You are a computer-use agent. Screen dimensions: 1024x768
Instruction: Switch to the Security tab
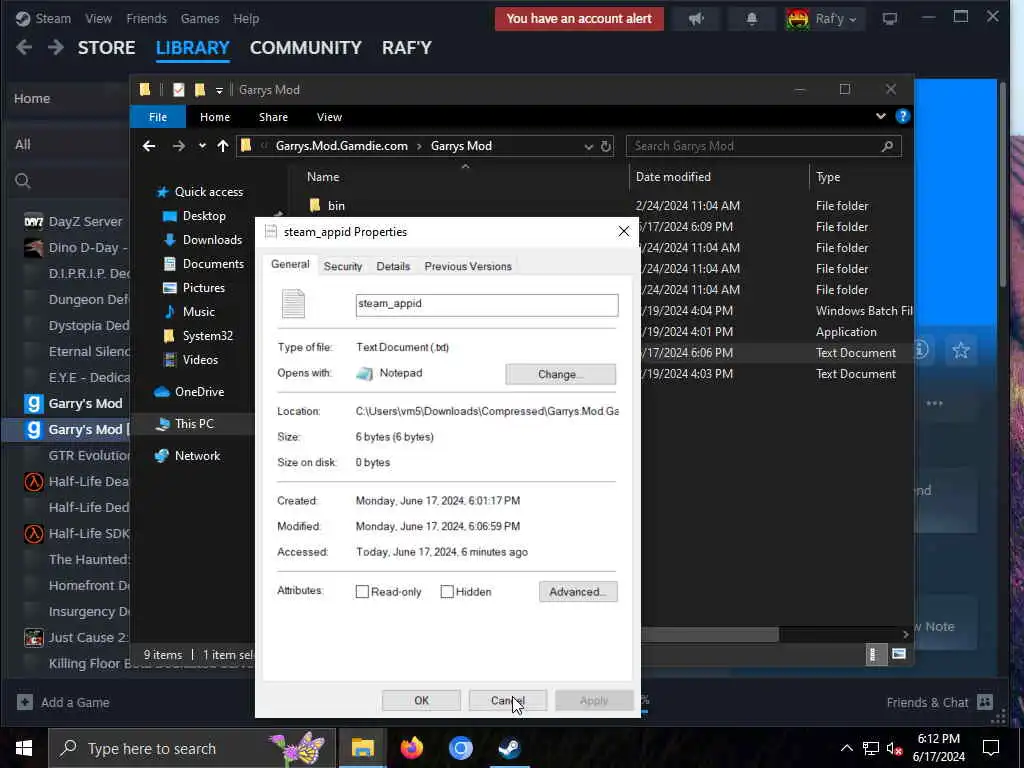pos(343,266)
